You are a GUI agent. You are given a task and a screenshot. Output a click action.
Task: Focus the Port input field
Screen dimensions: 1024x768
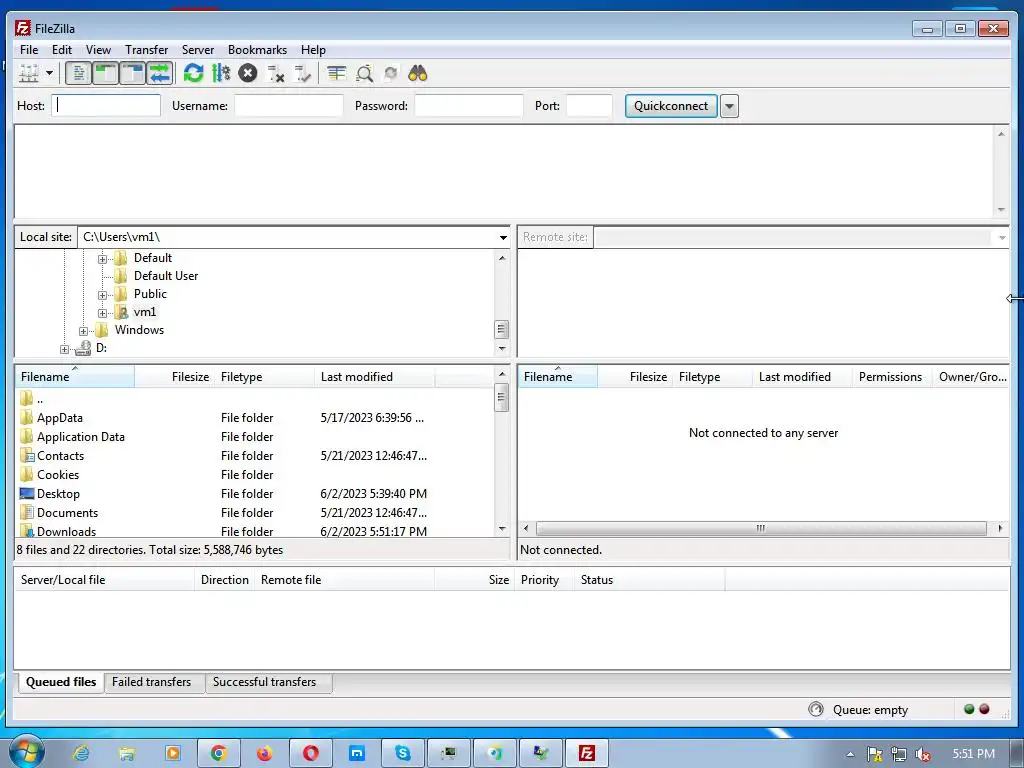[589, 106]
